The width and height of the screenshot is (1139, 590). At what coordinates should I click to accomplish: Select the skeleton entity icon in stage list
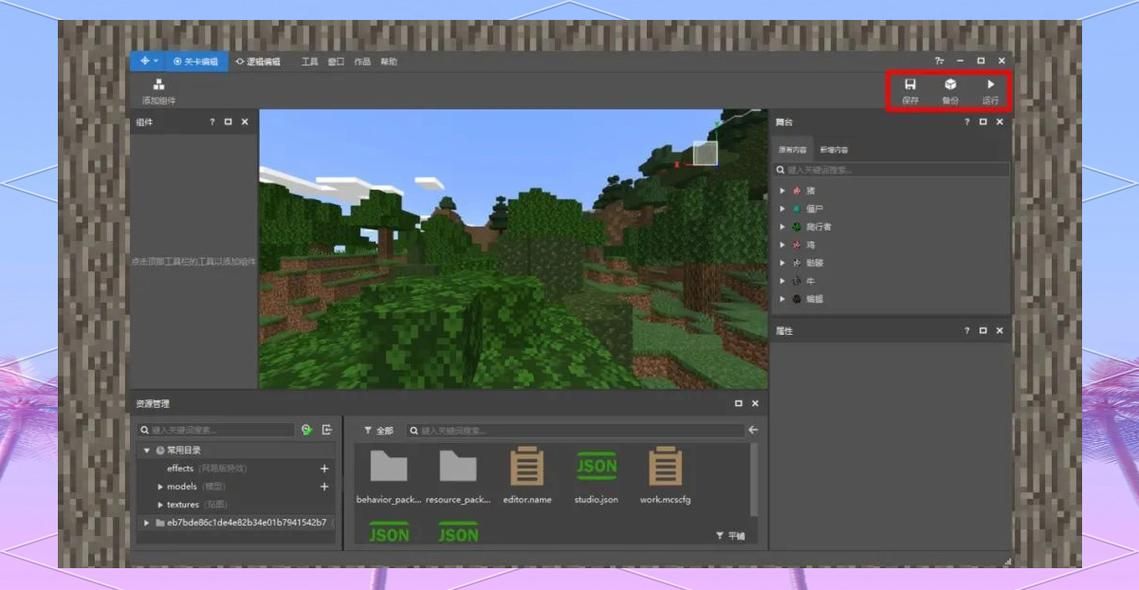coord(796,263)
